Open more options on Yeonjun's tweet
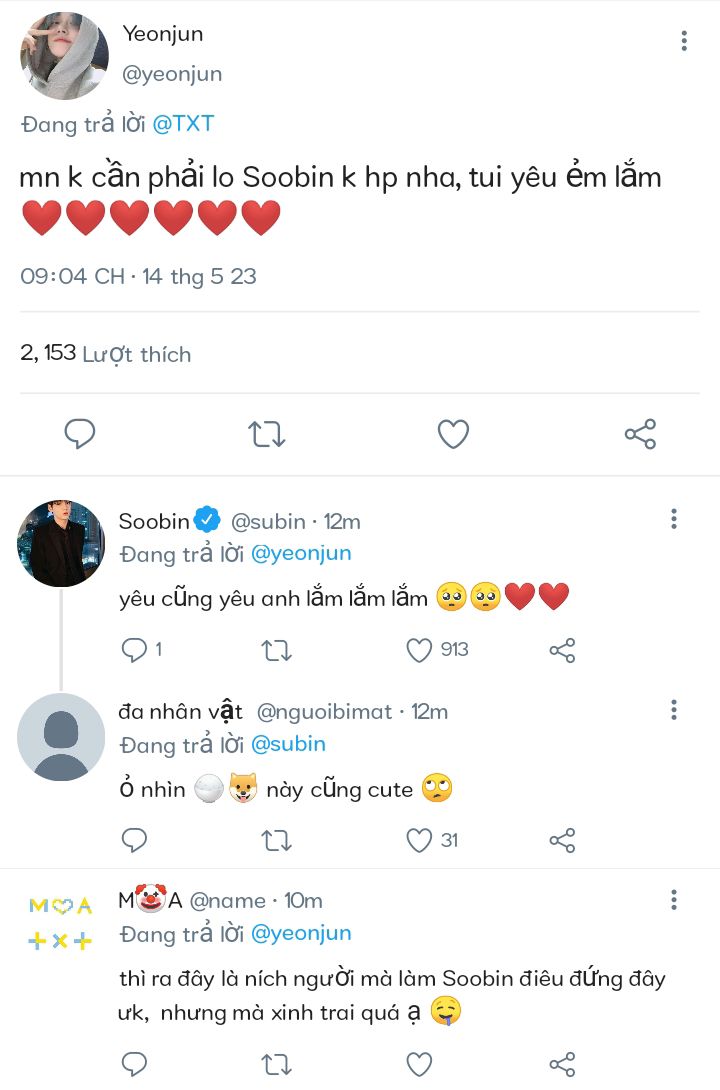The height and width of the screenshot is (1090, 720). [x=684, y=41]
